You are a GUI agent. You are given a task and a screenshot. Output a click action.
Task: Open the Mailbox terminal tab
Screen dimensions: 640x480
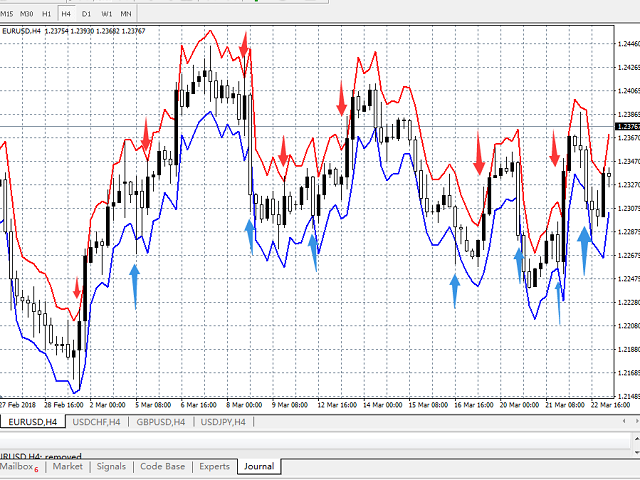[x=17, y=467]
